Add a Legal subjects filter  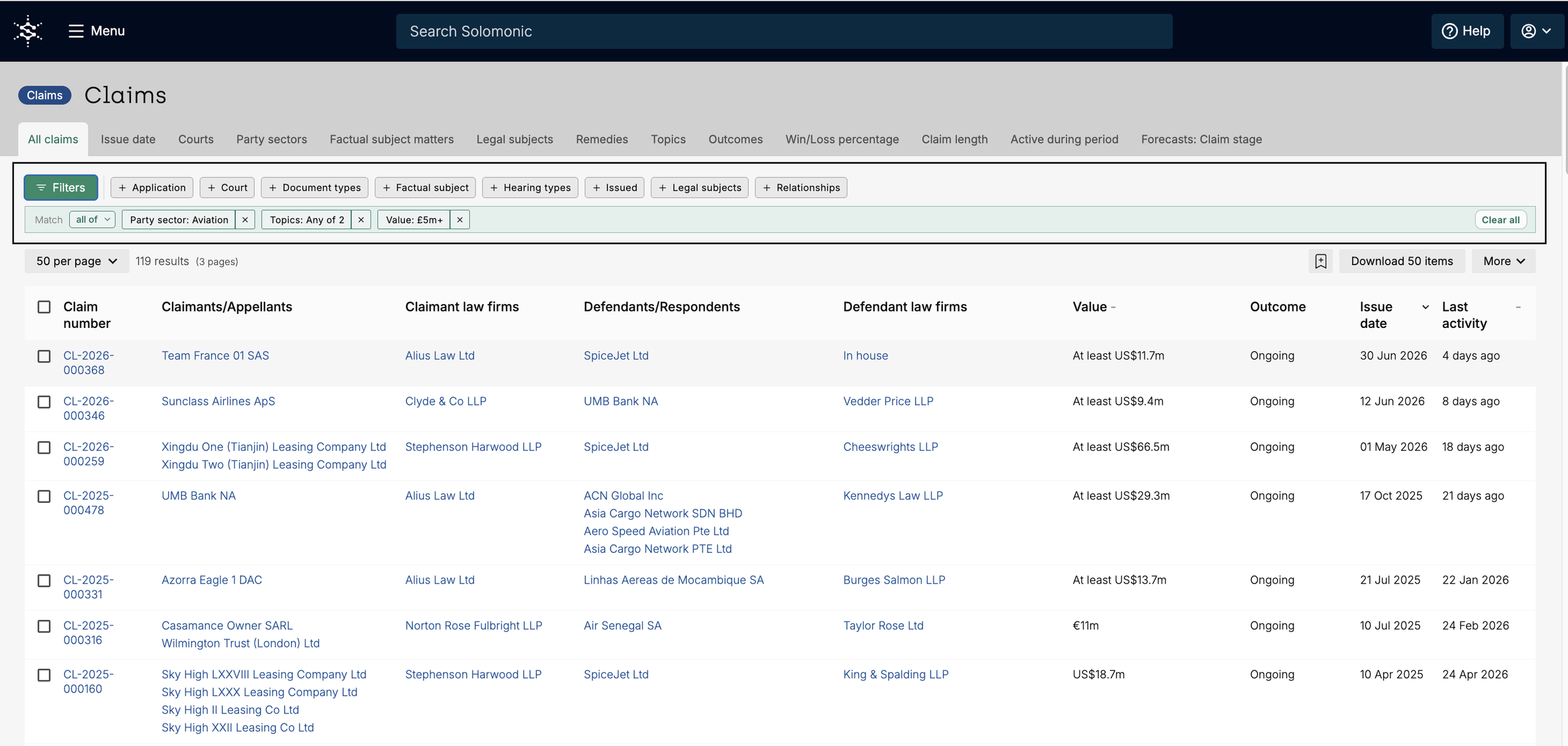click(x=700, y=187)
